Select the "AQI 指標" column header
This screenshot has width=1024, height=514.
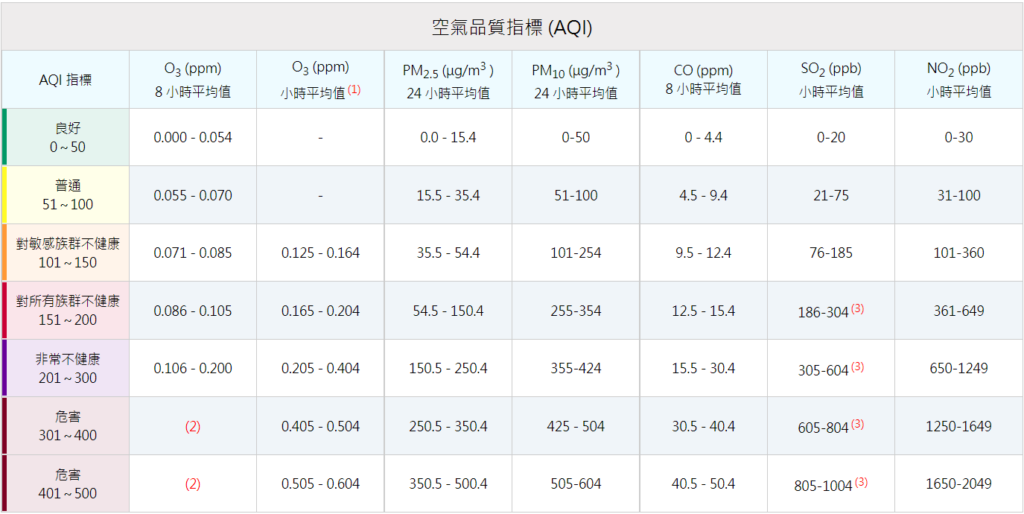65,80
